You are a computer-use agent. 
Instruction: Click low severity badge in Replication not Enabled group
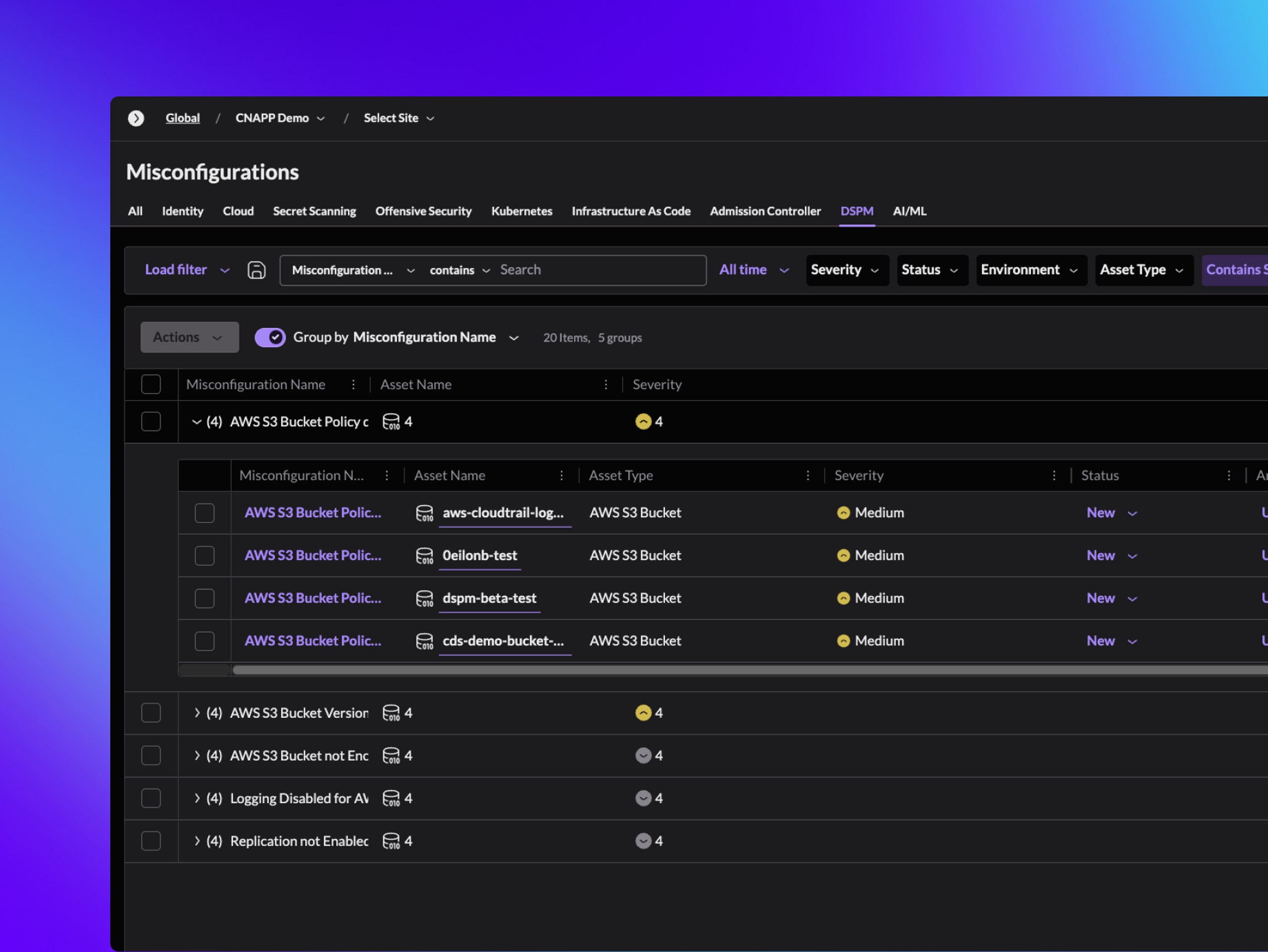click(x=643, y=842)
